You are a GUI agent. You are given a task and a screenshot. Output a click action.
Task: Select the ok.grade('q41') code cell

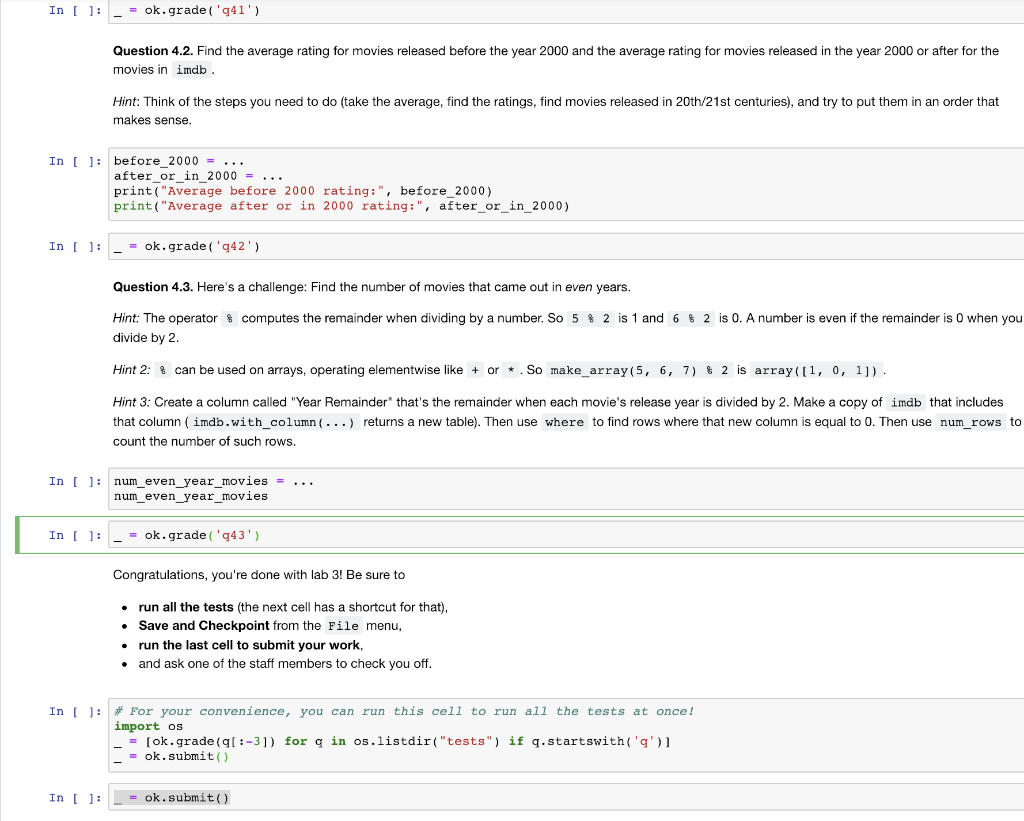click(x=300, y=11)
